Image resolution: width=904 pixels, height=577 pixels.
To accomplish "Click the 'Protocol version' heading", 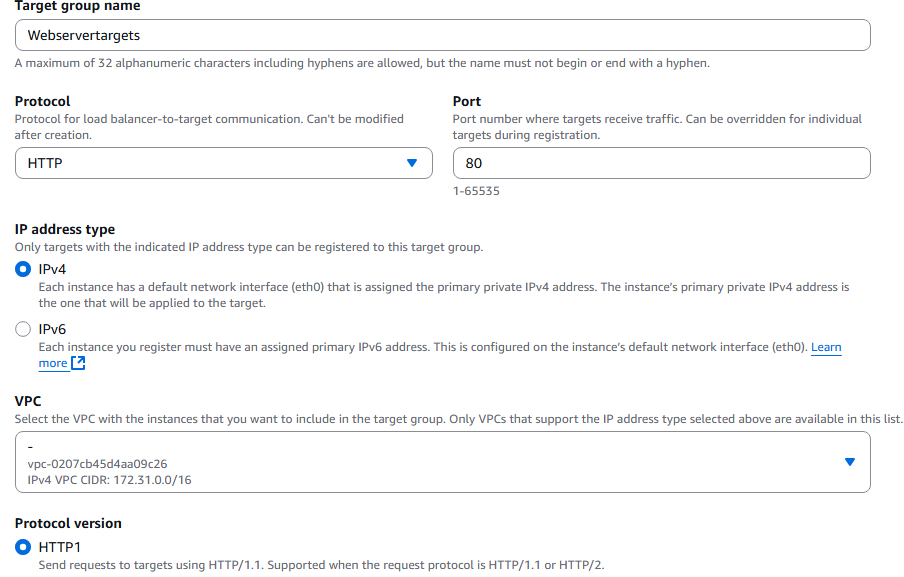I will [x=68, y=523].
